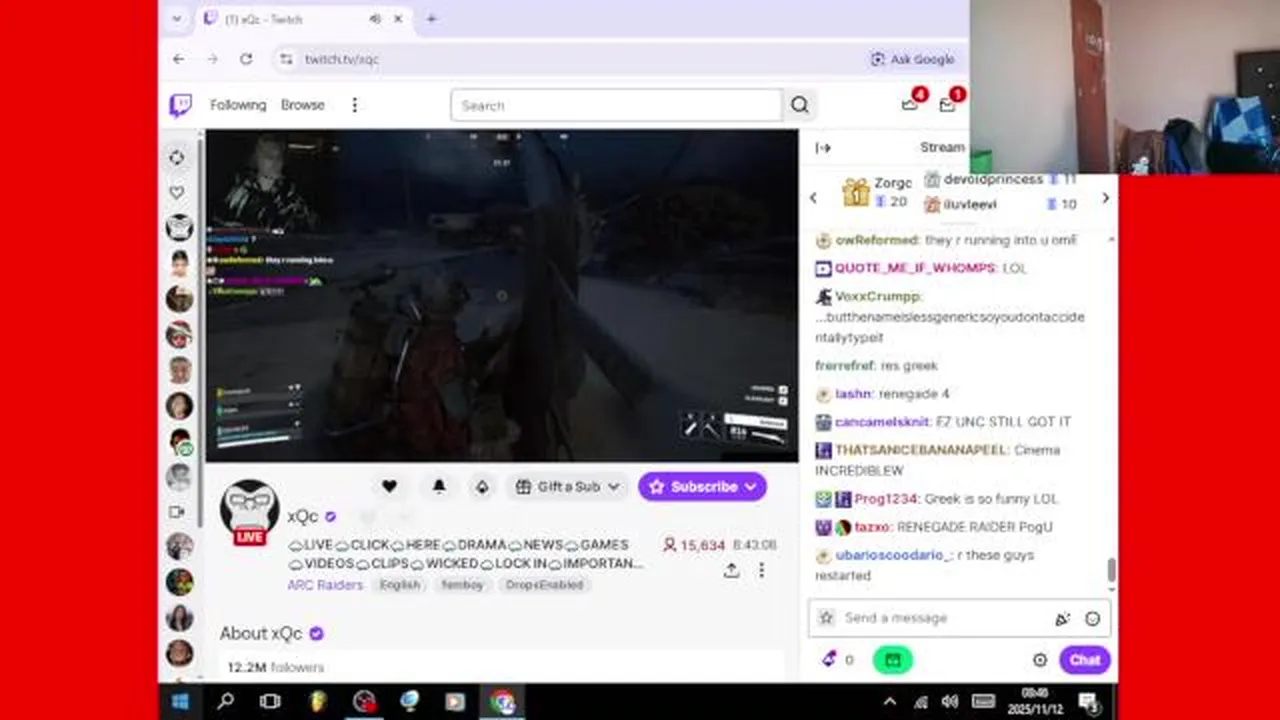Open the ARC Raiders game link
Viewport: 1280px width, 720px height.
tap(325, 584)
